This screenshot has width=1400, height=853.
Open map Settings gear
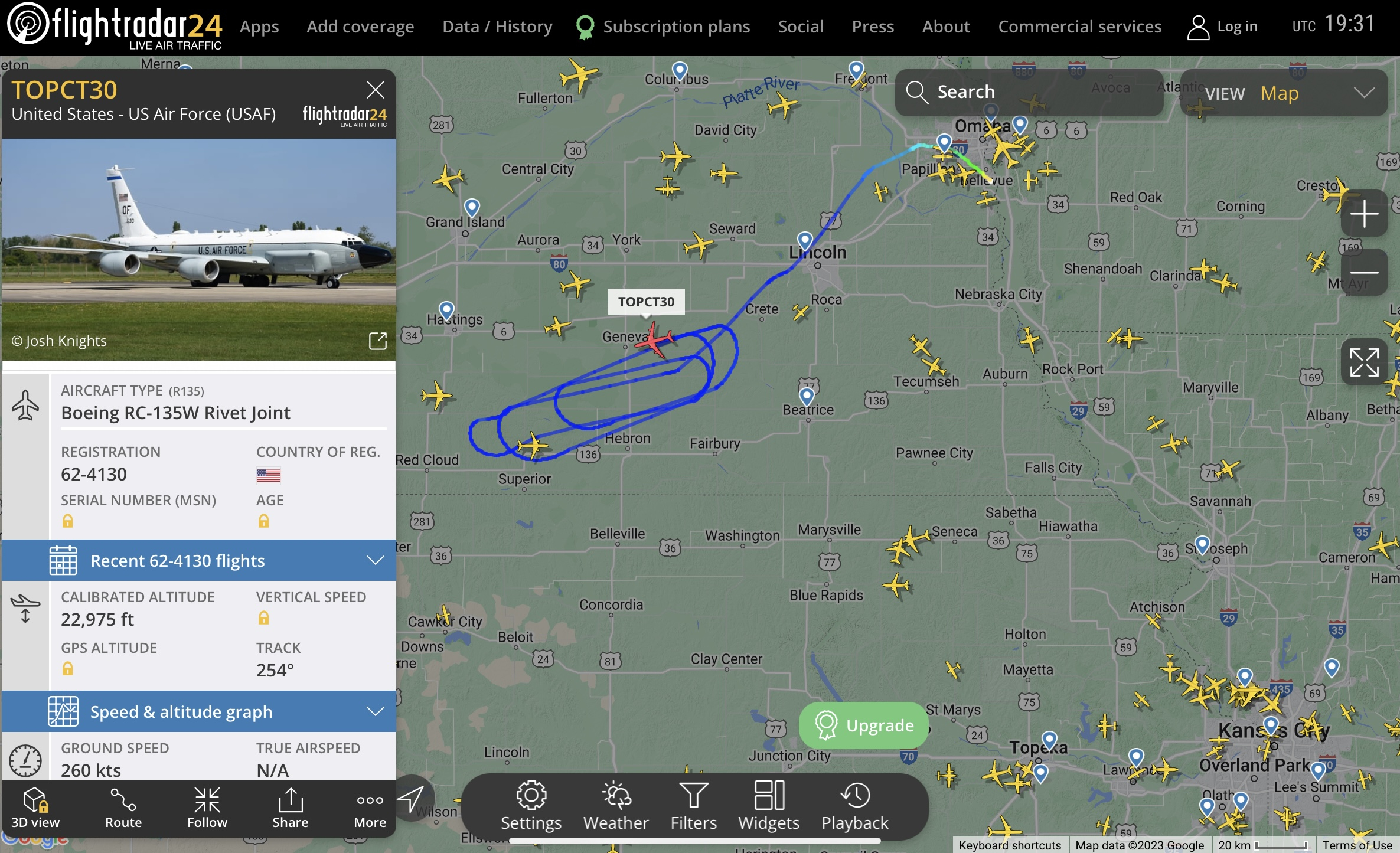(x=531, y=806)
